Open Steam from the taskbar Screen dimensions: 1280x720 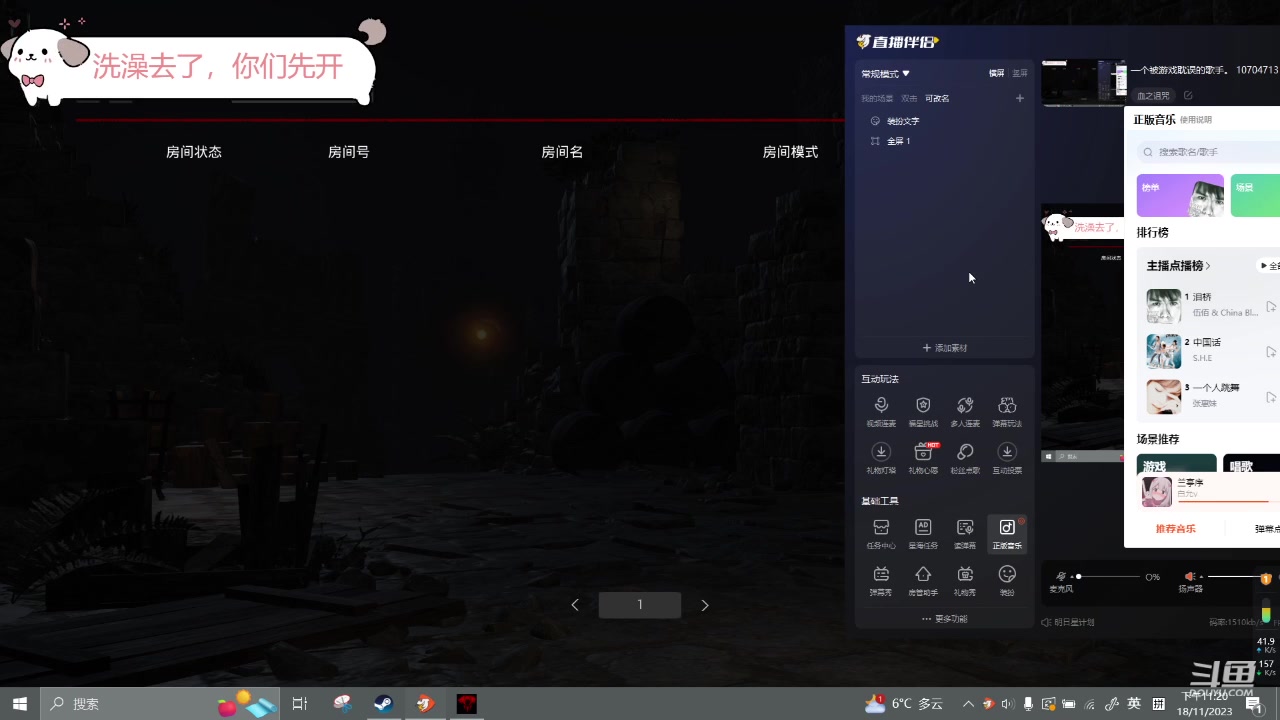coord(383,704)
